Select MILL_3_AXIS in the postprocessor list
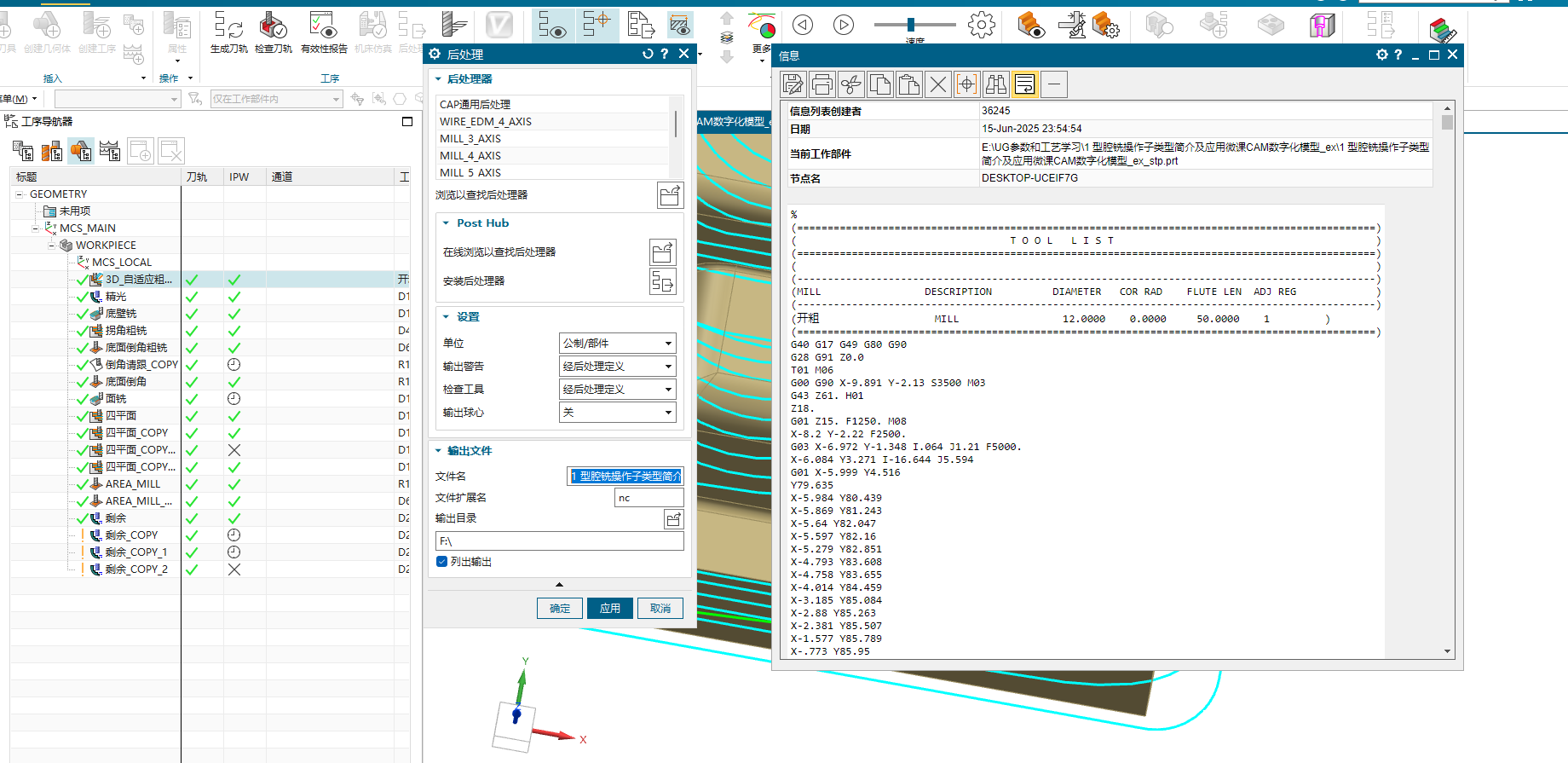This screenshot has height=763, width=1568. click(470, 139)
